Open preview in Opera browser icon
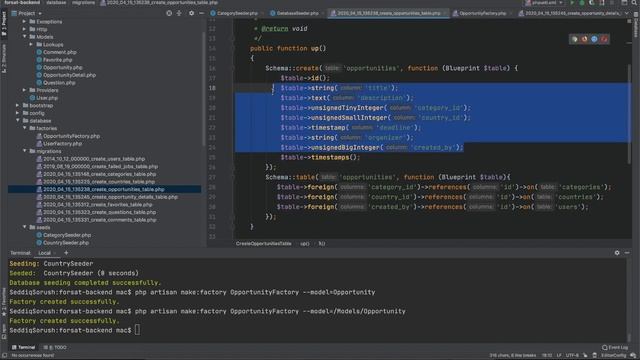Screen dimensions: 640x360 coord(604,39)
